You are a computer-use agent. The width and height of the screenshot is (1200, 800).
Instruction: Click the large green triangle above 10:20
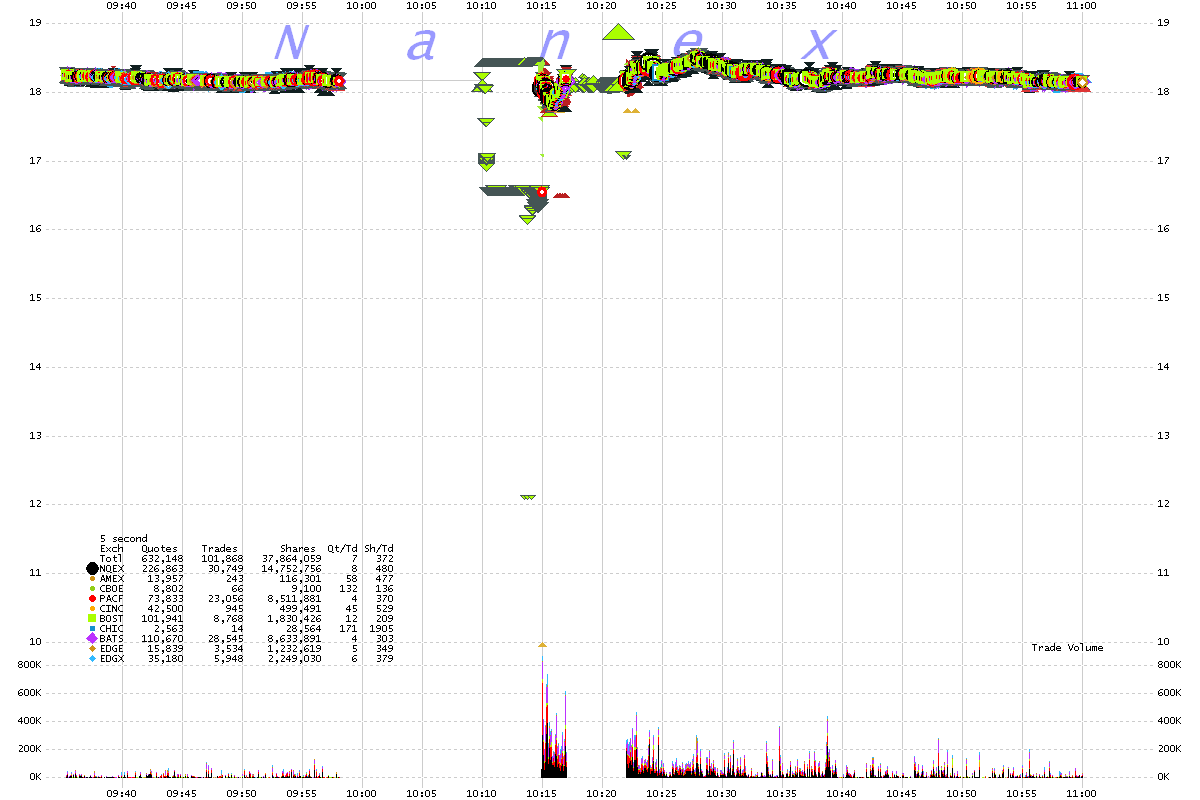(x=619, y=32)
